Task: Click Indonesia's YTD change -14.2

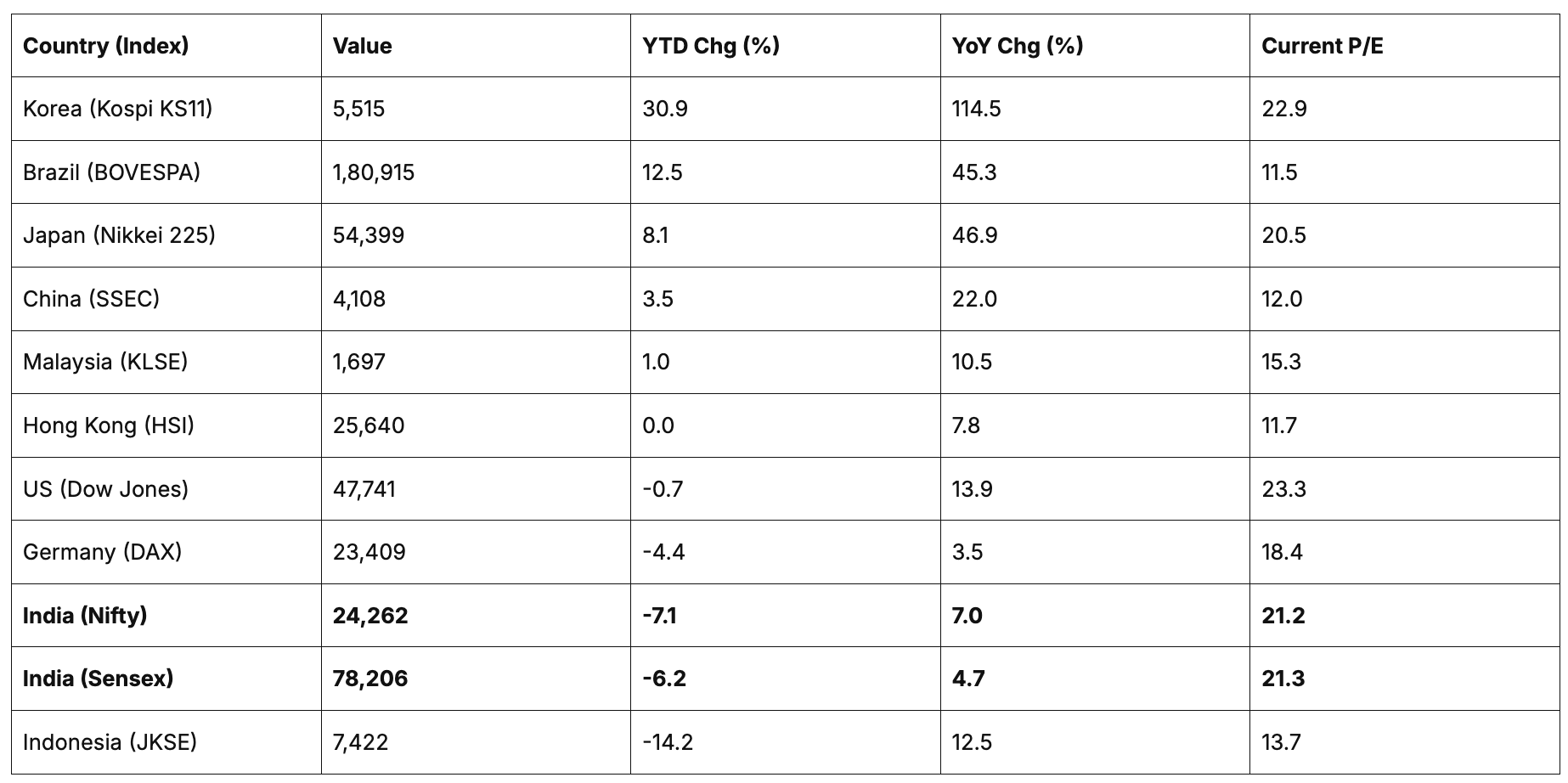Action: click(x=668, y=742)
